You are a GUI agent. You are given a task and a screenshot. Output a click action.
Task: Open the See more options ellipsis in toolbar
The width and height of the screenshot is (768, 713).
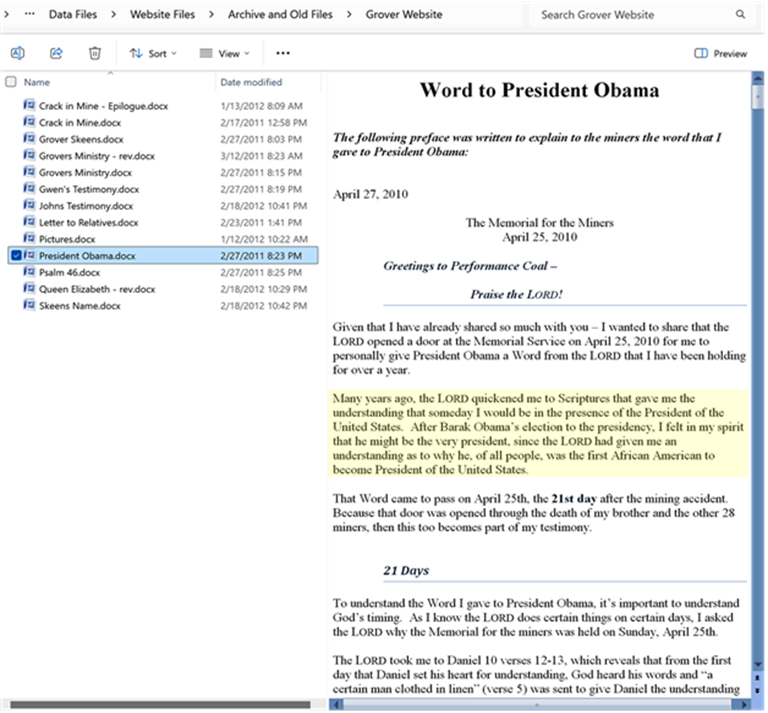[x=283, y=53]
